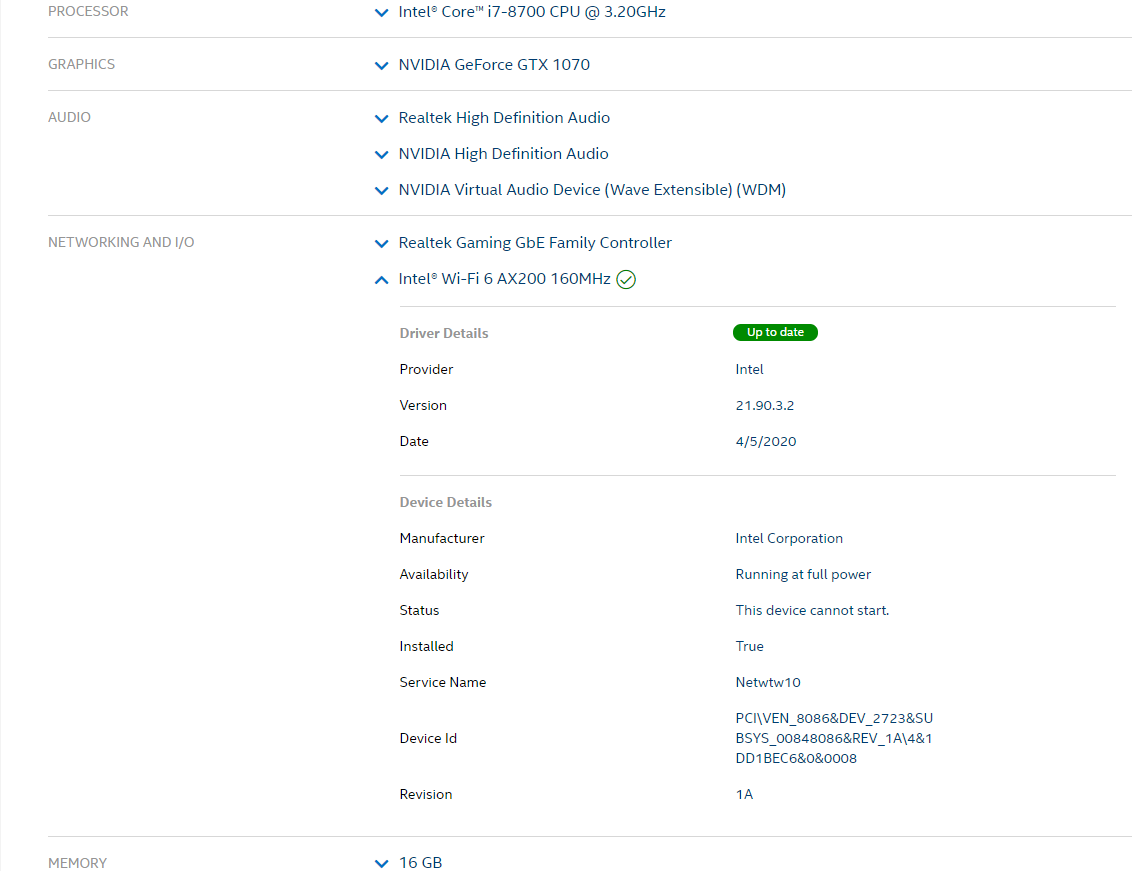Expand Realtek High Definition Audio chevron
Screen dimensions: 1136x871
click(381, 118)
